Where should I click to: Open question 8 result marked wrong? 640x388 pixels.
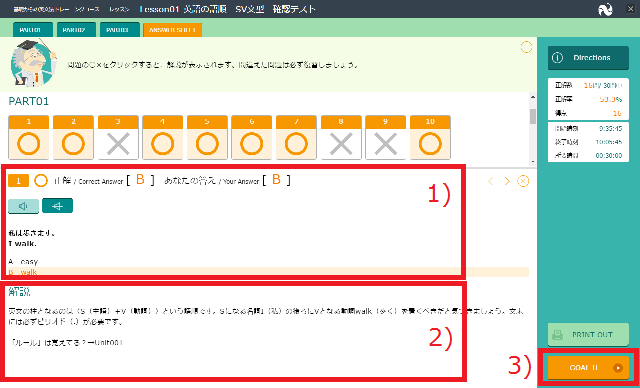click(x=341, y=137)
